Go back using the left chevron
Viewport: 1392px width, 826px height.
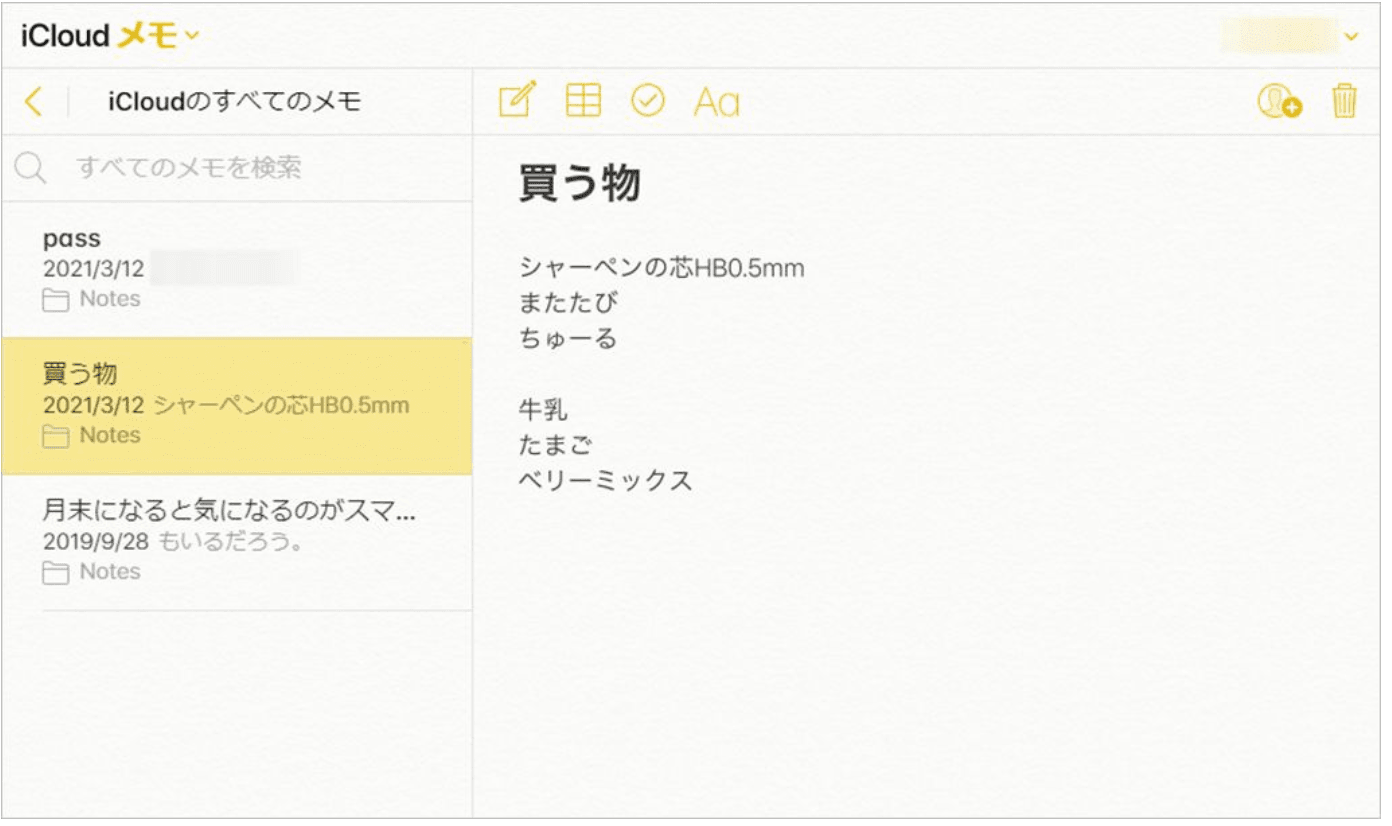pyautogui.click(x=34, y=101)
